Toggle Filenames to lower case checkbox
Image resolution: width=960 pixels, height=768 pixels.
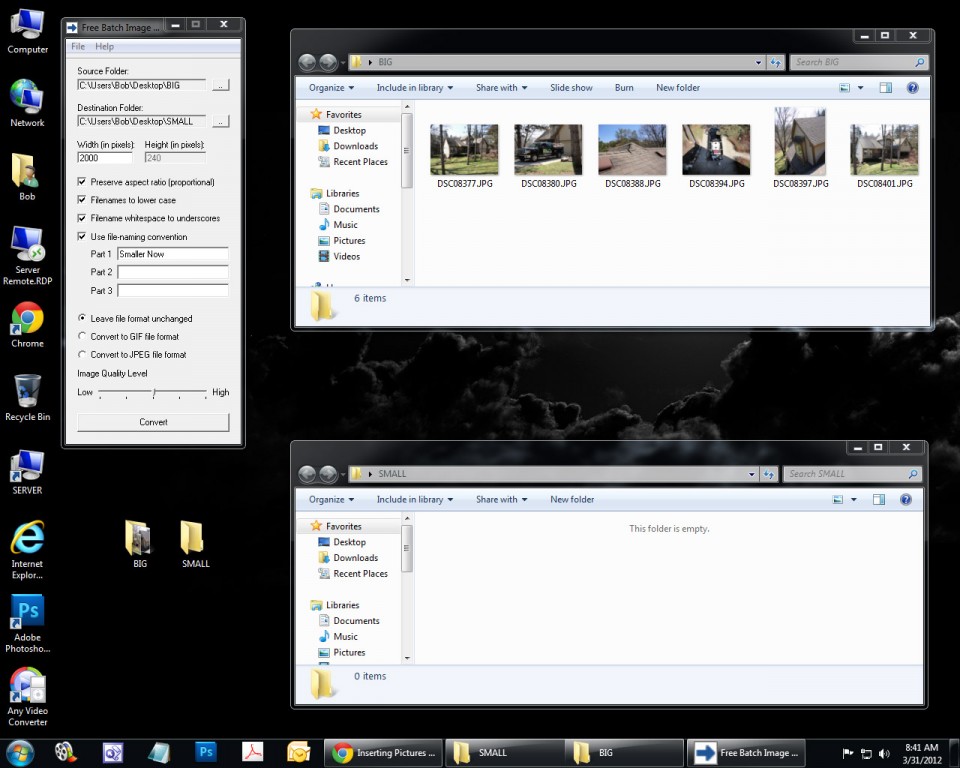82,200
